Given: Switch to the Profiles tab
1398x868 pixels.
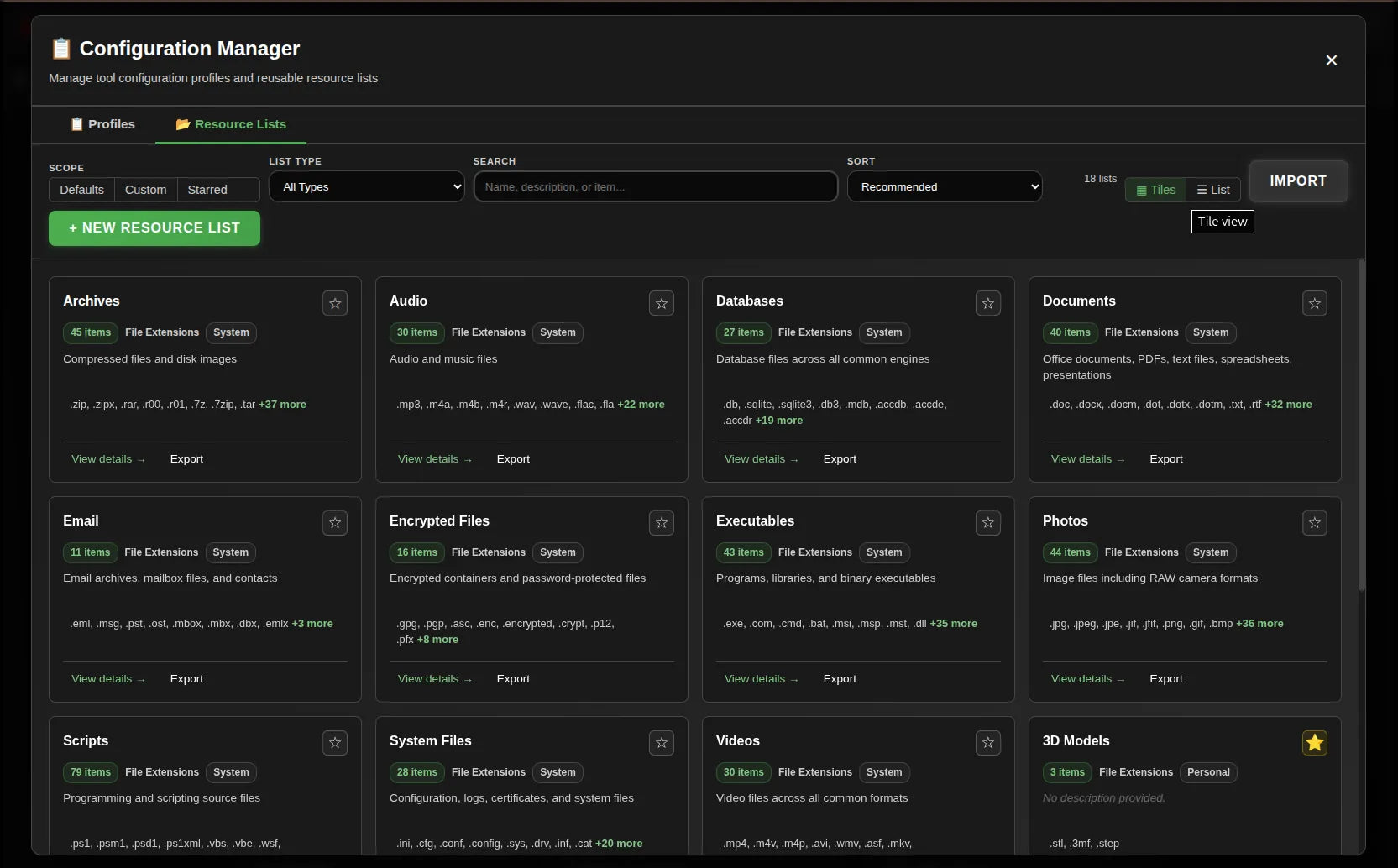Looking at the screenshot, I should 102,124.
